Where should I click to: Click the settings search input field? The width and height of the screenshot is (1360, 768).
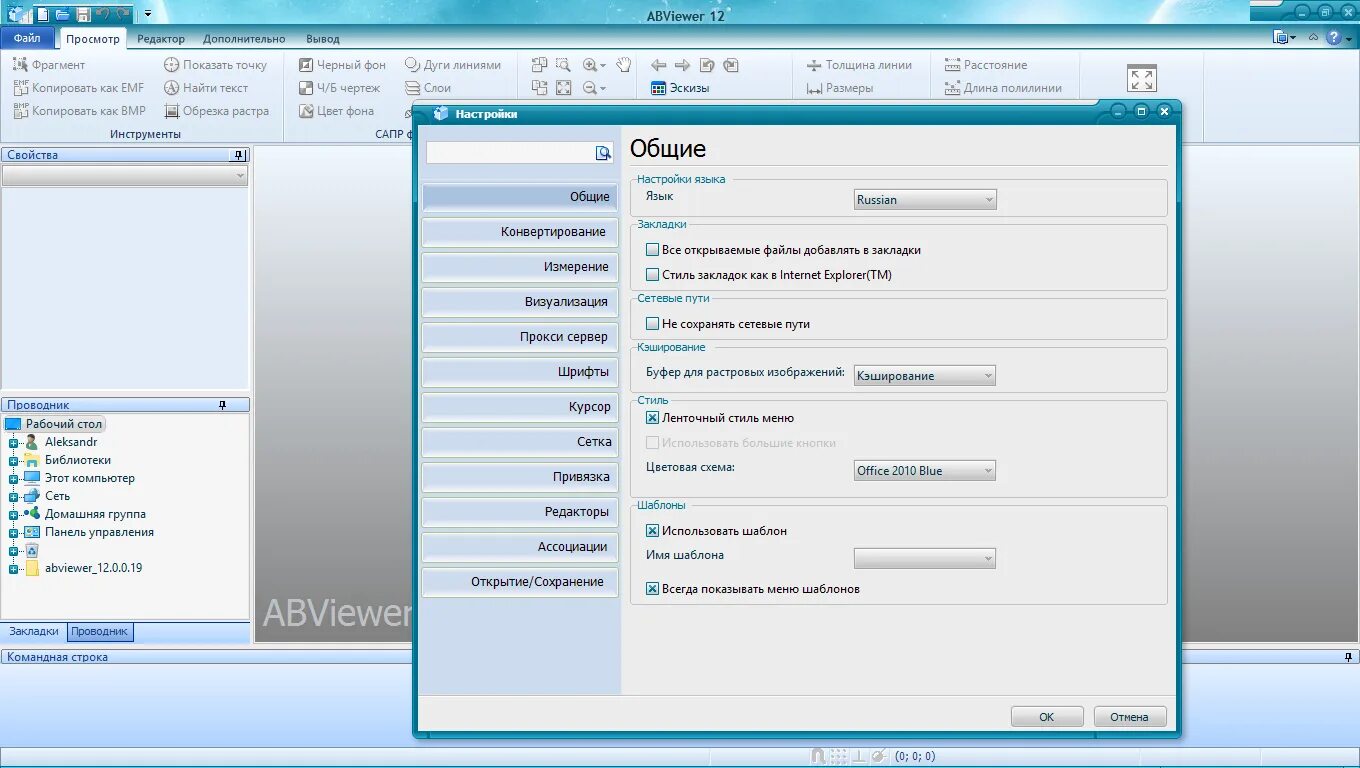click(510, 152)
